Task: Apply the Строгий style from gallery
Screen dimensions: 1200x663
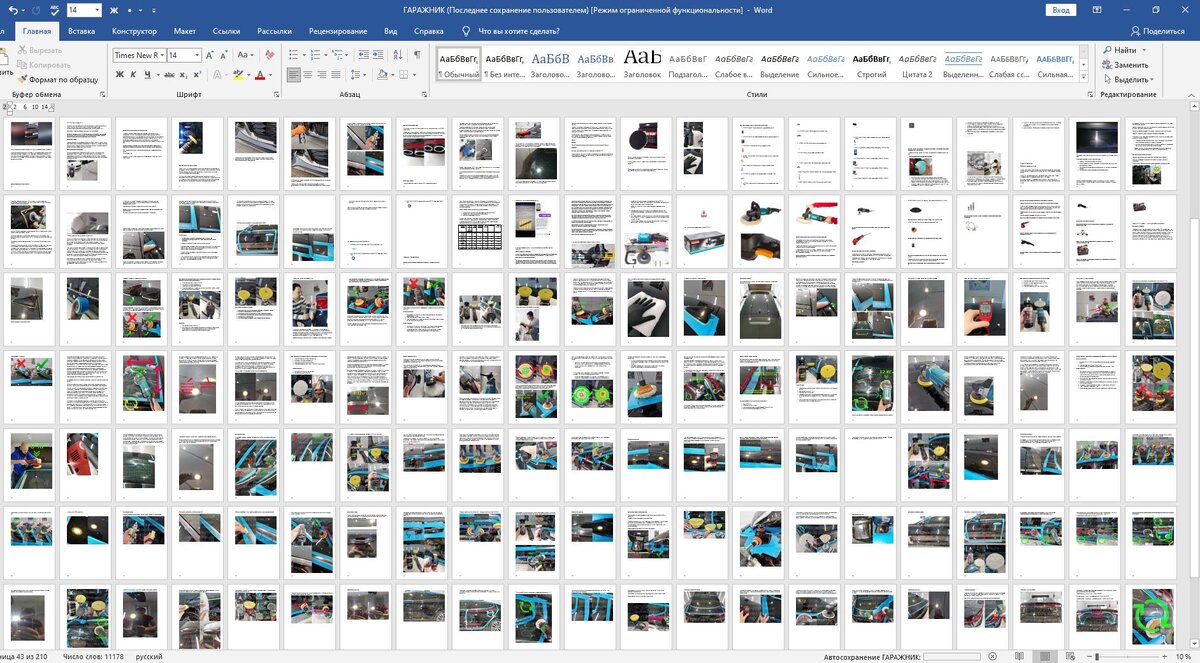Action: click(871, 66)
